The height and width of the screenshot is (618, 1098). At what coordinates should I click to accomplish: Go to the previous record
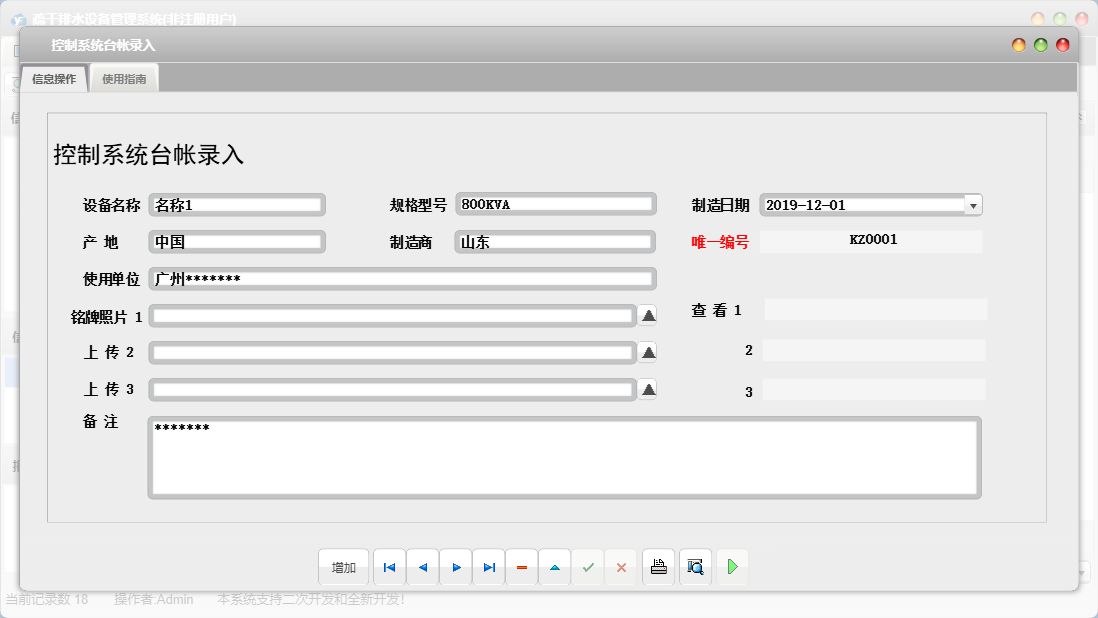pyautogui.click(x=422, y=568)
